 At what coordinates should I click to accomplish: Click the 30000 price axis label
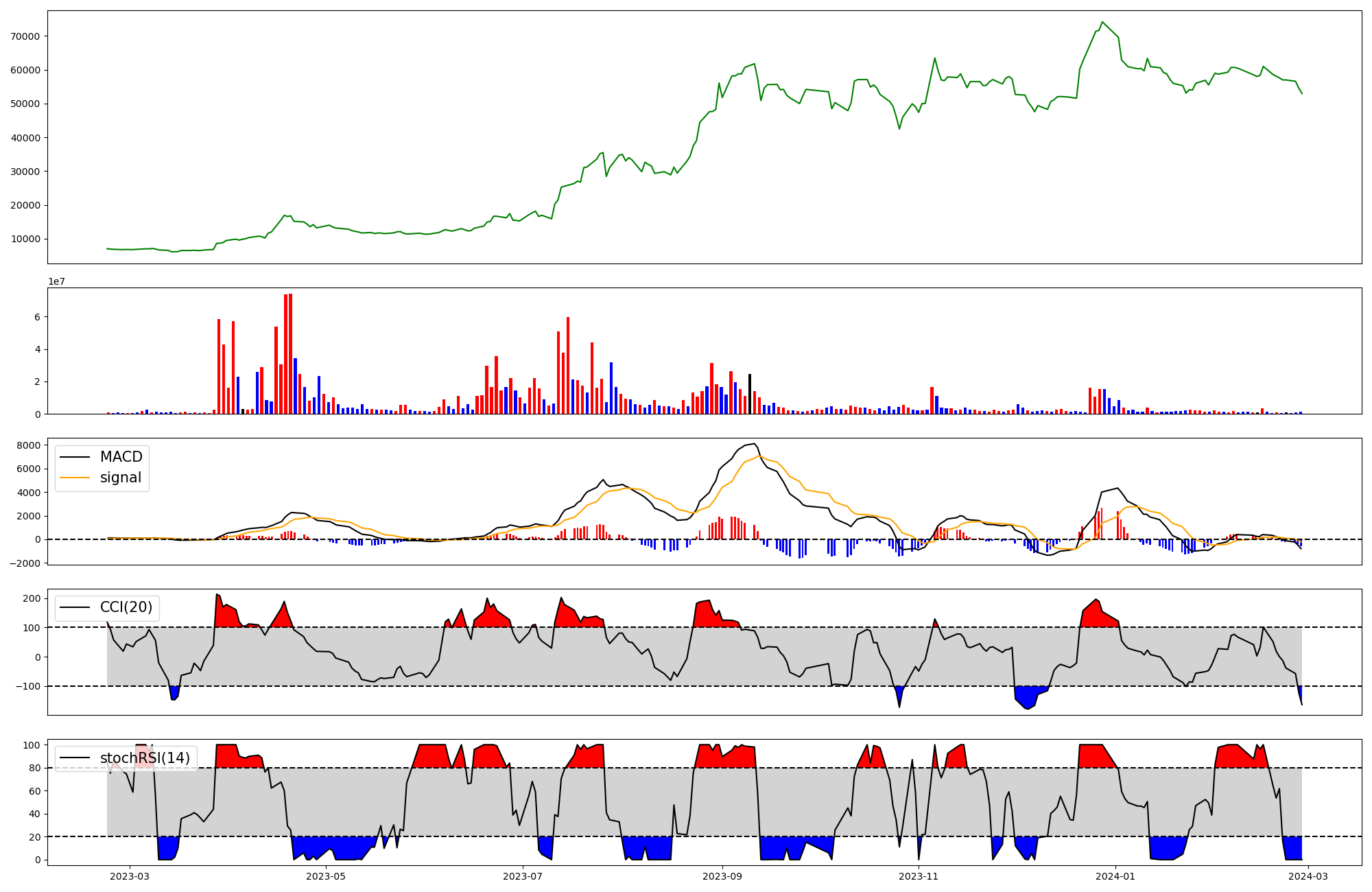[26, 172]
